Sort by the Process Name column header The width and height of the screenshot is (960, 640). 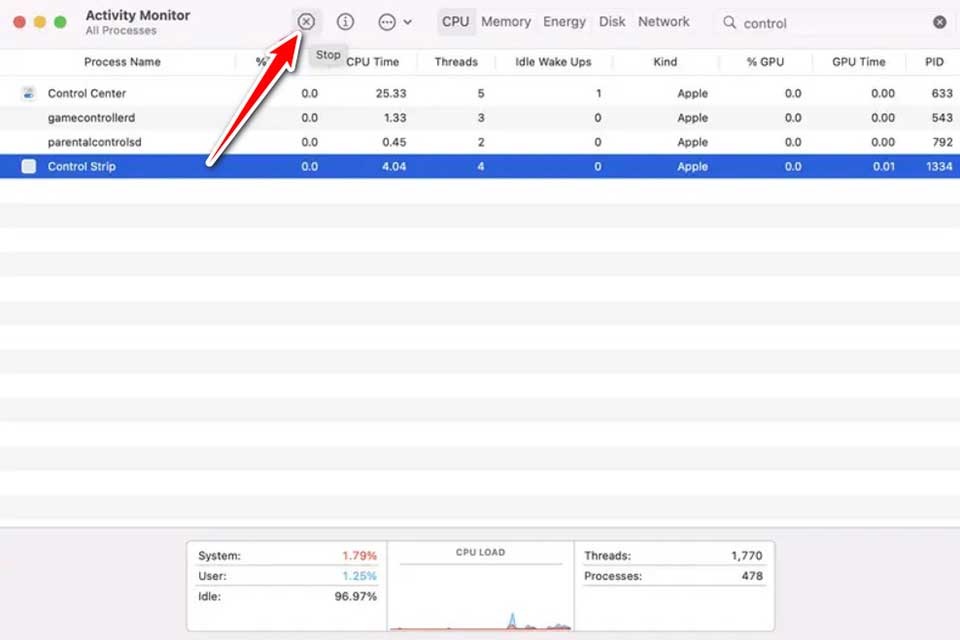(x=122, y=62)
